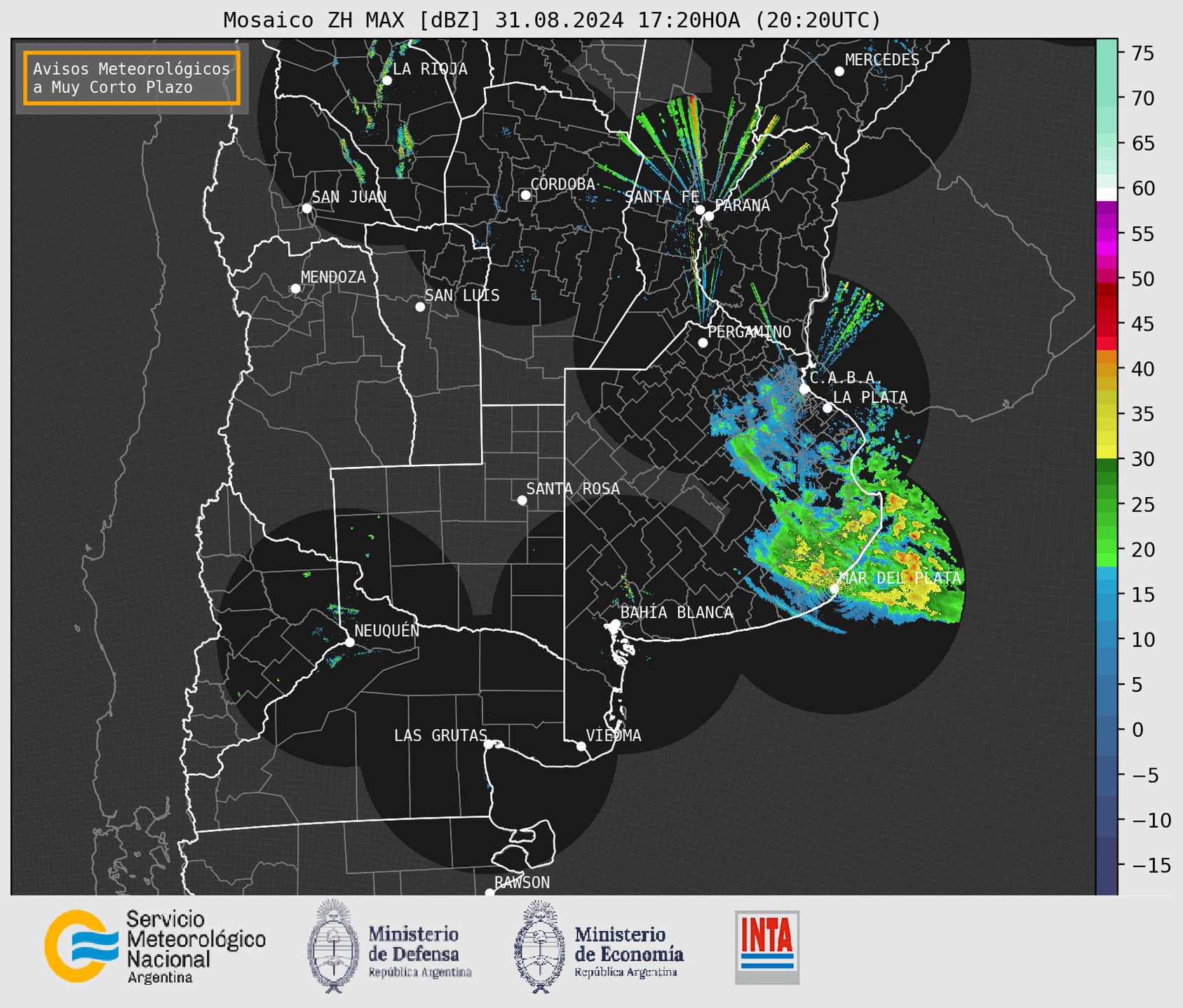Click the BAHÍA BLANCA city label
The width and height of the screenshot is (1183, 1008).
677,613
